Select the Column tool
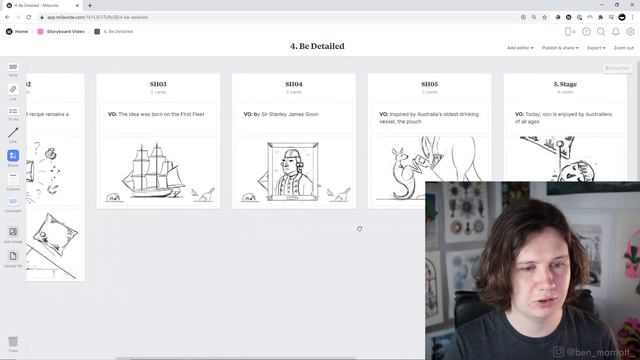The width and height of the screenshot is (640, 360). [x=13, y=182]
